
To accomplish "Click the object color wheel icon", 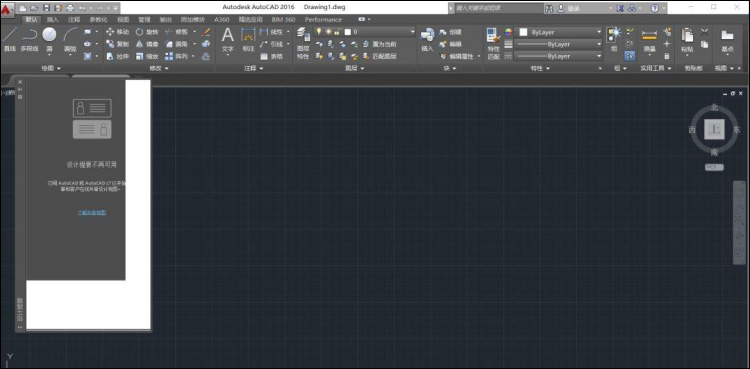I will click(508, 32).
